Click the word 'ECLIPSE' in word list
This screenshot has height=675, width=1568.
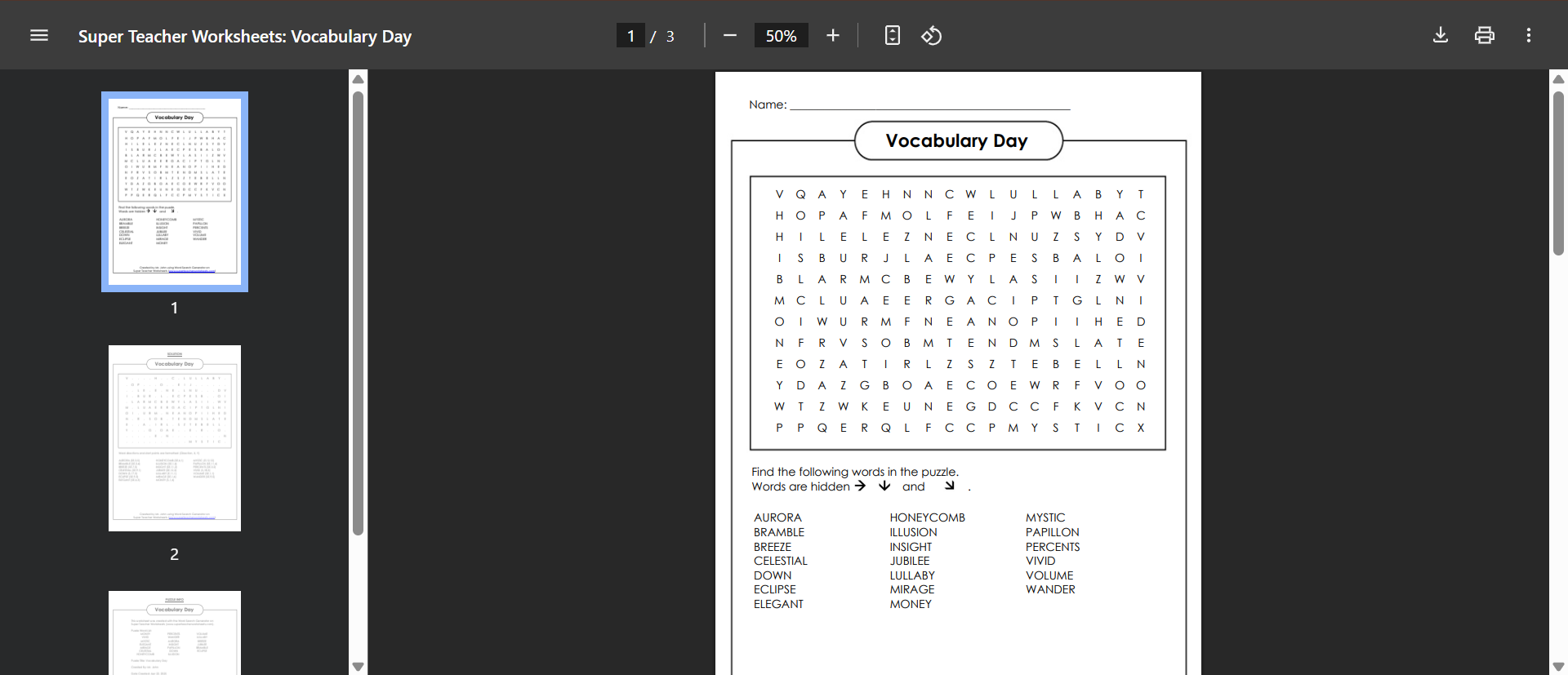point(775,589)
